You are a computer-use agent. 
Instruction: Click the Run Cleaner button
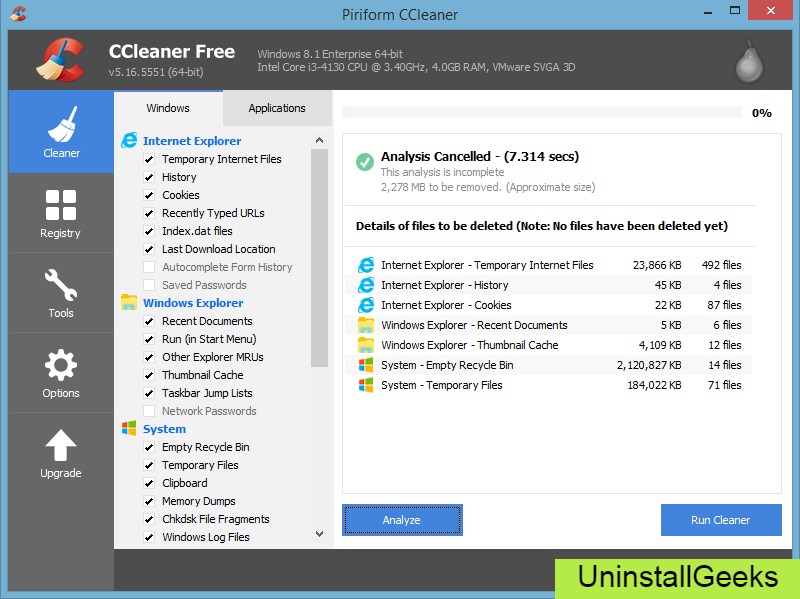pyautogui.click(x=721, y=520)
